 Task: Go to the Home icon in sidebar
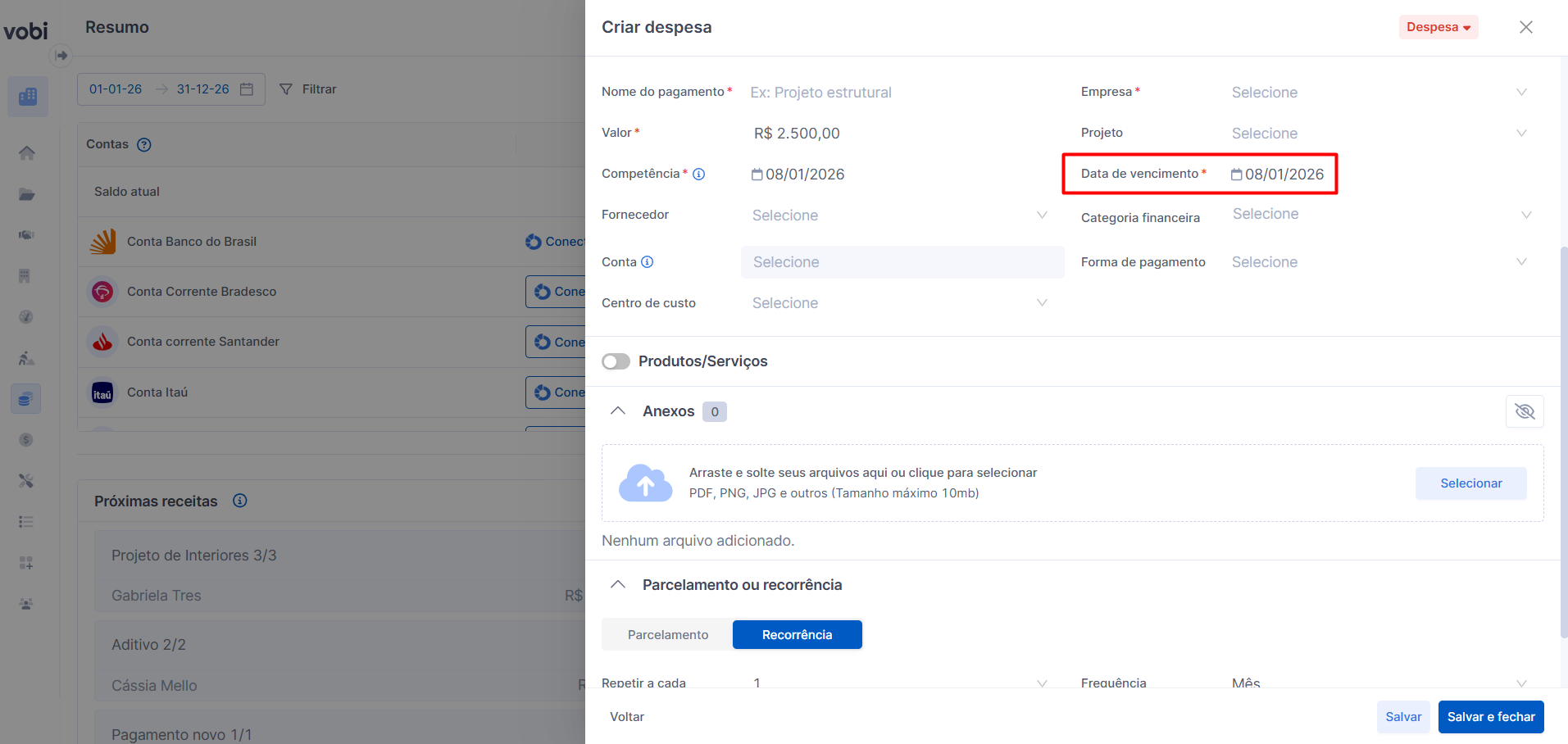(x=27, y=153)
